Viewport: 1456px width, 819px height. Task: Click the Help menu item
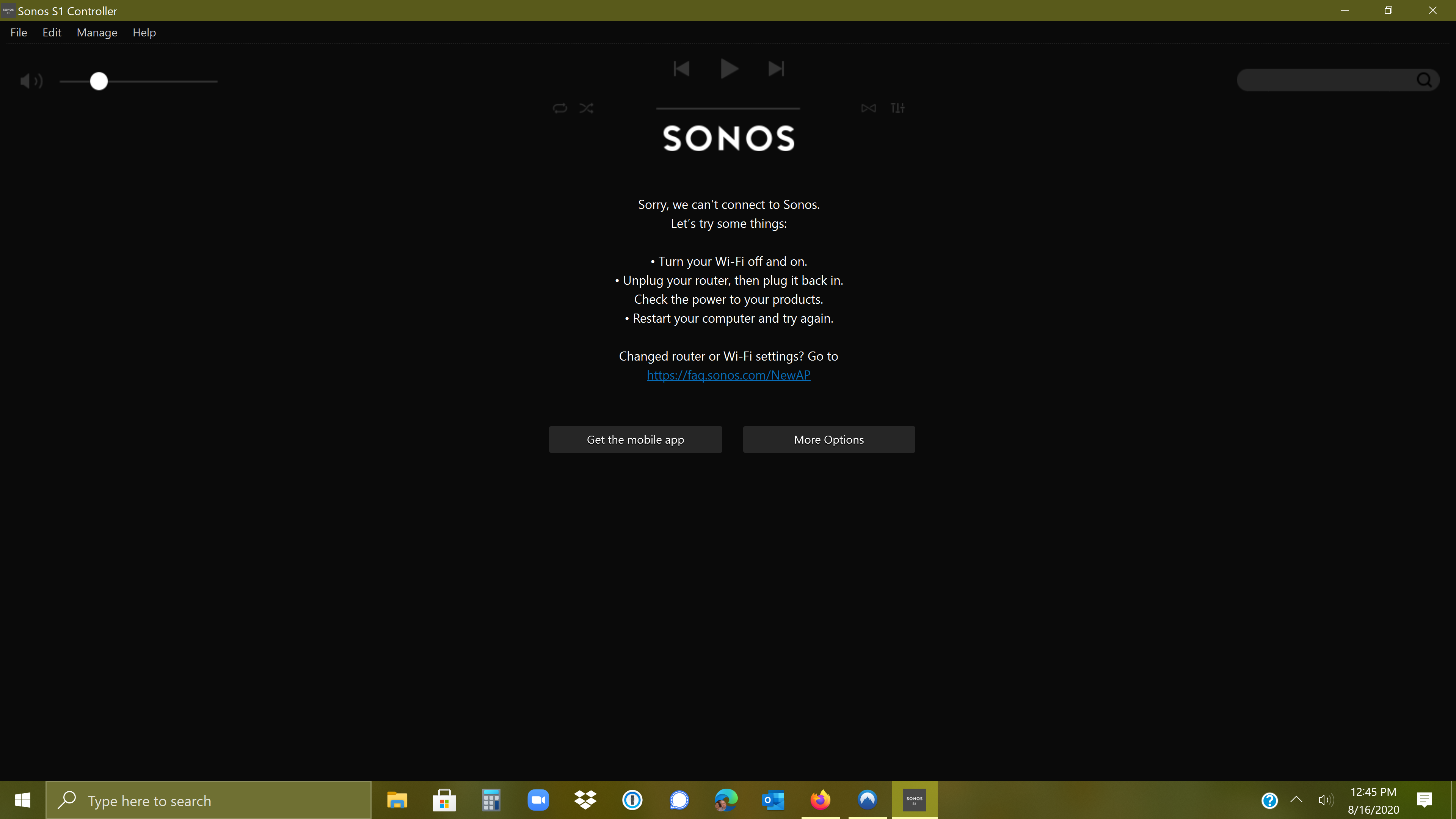pyautogui.click(x=144, y=32)
